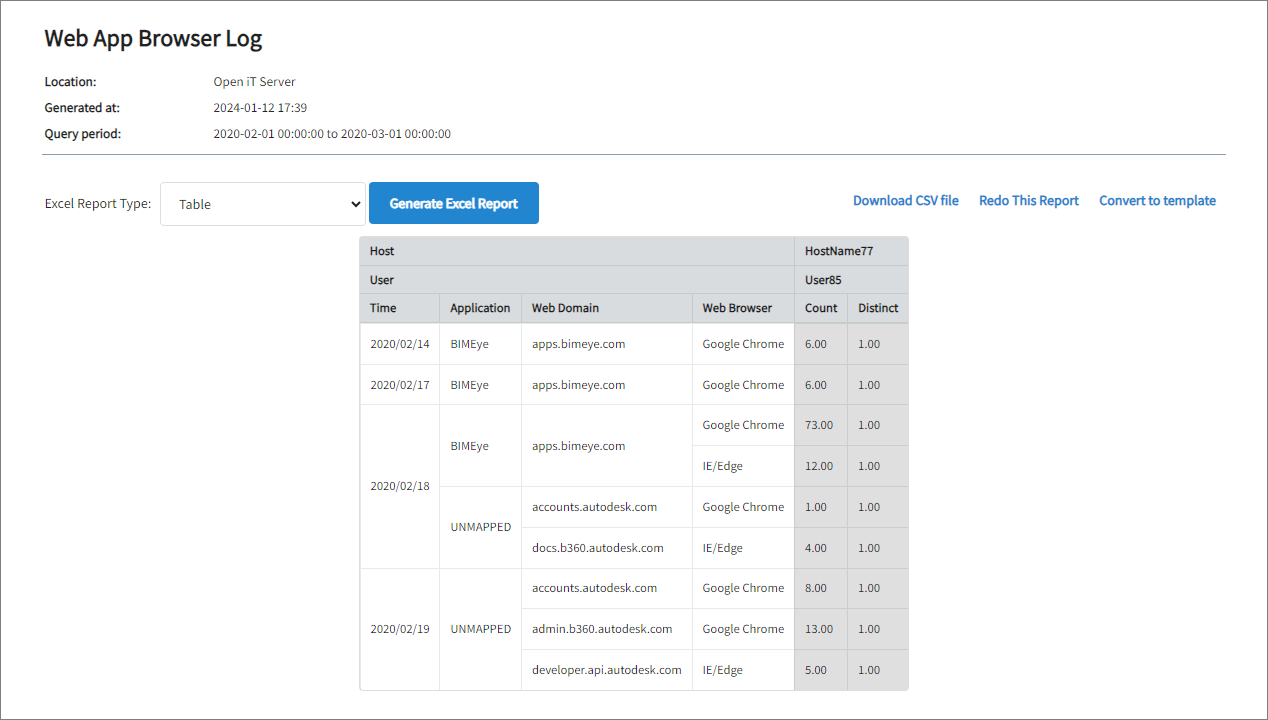Click the Web App Browser Log title
This screenshot has width=1268, height=720.
tap(152, 38)
